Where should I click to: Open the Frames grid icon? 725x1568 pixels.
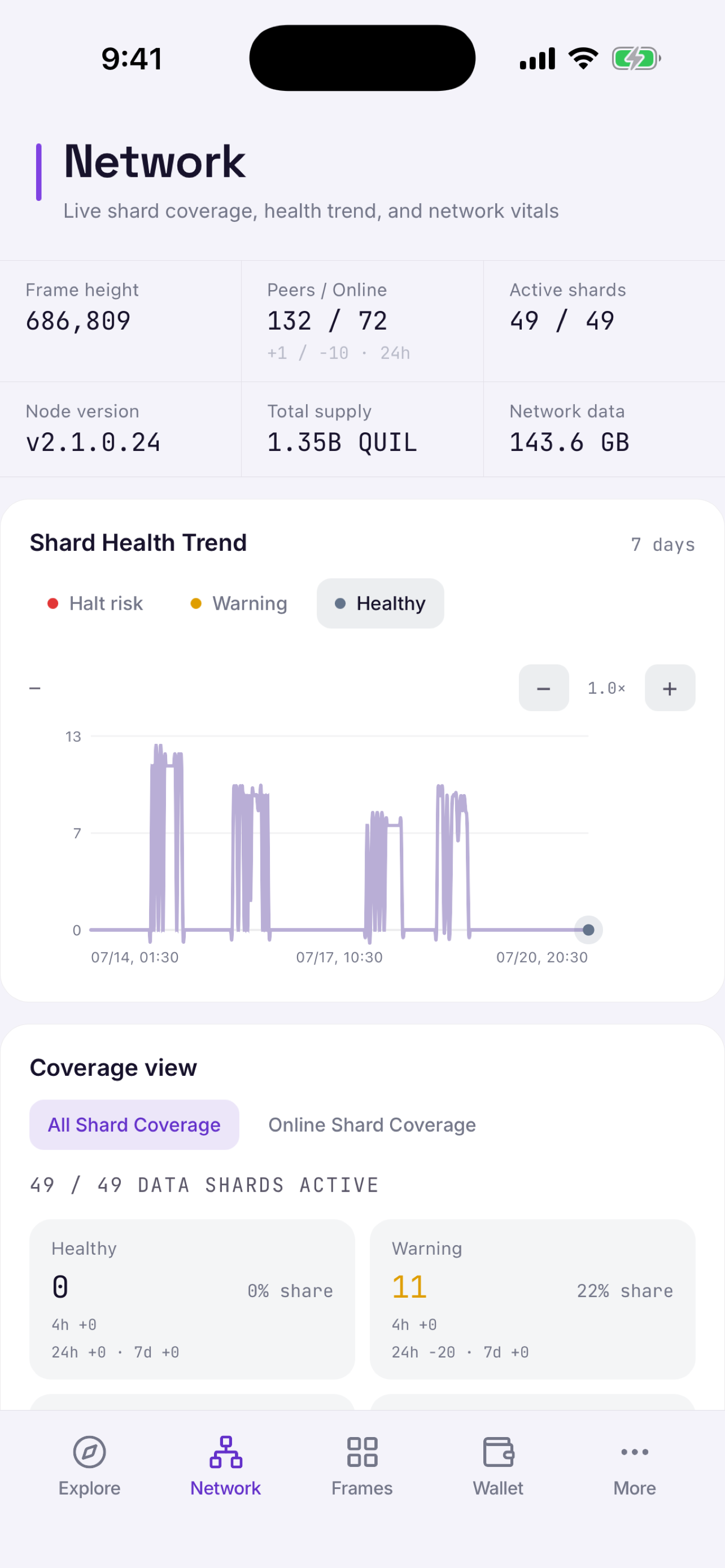click(362, 1452)
